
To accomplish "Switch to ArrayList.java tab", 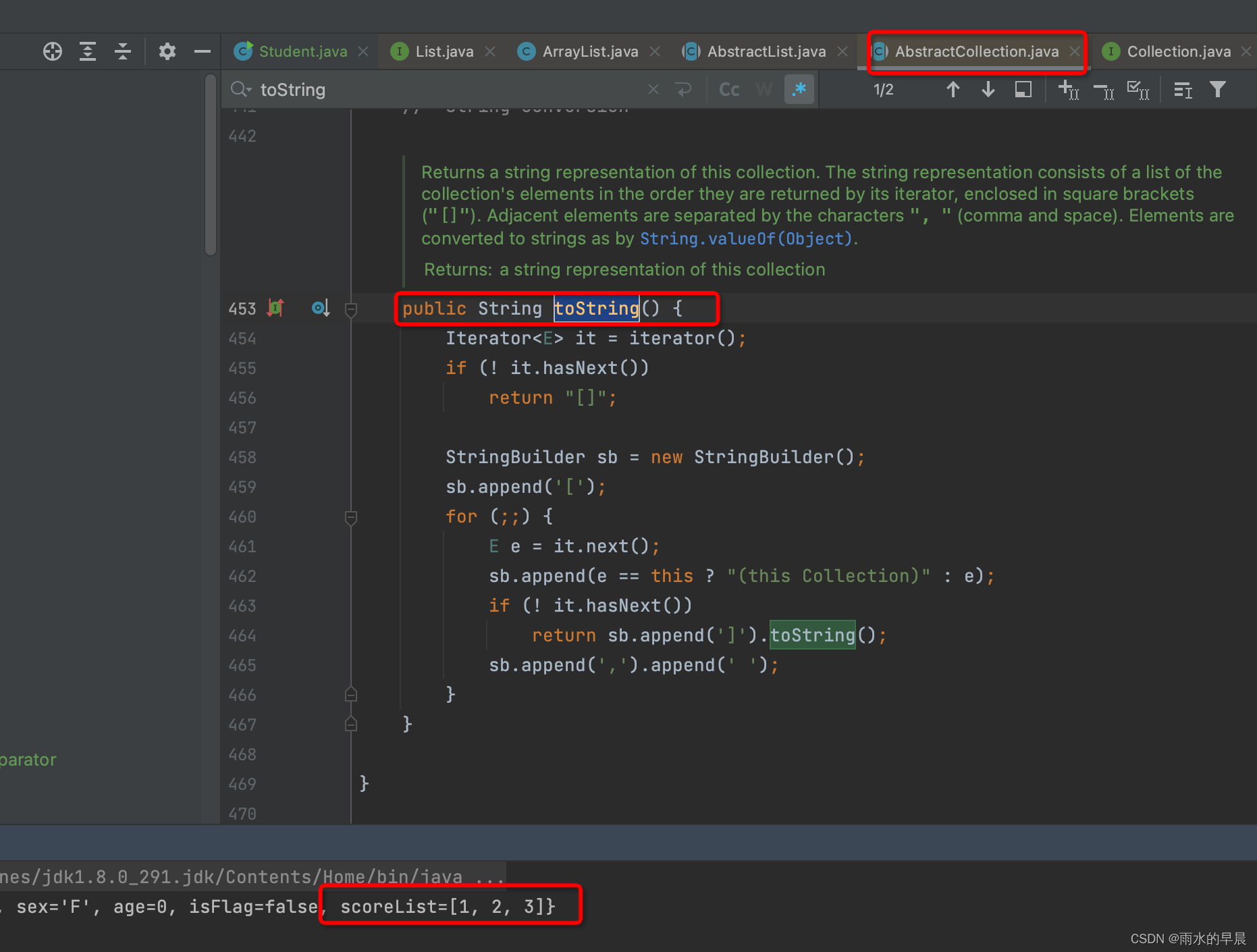I will point(590,51).
